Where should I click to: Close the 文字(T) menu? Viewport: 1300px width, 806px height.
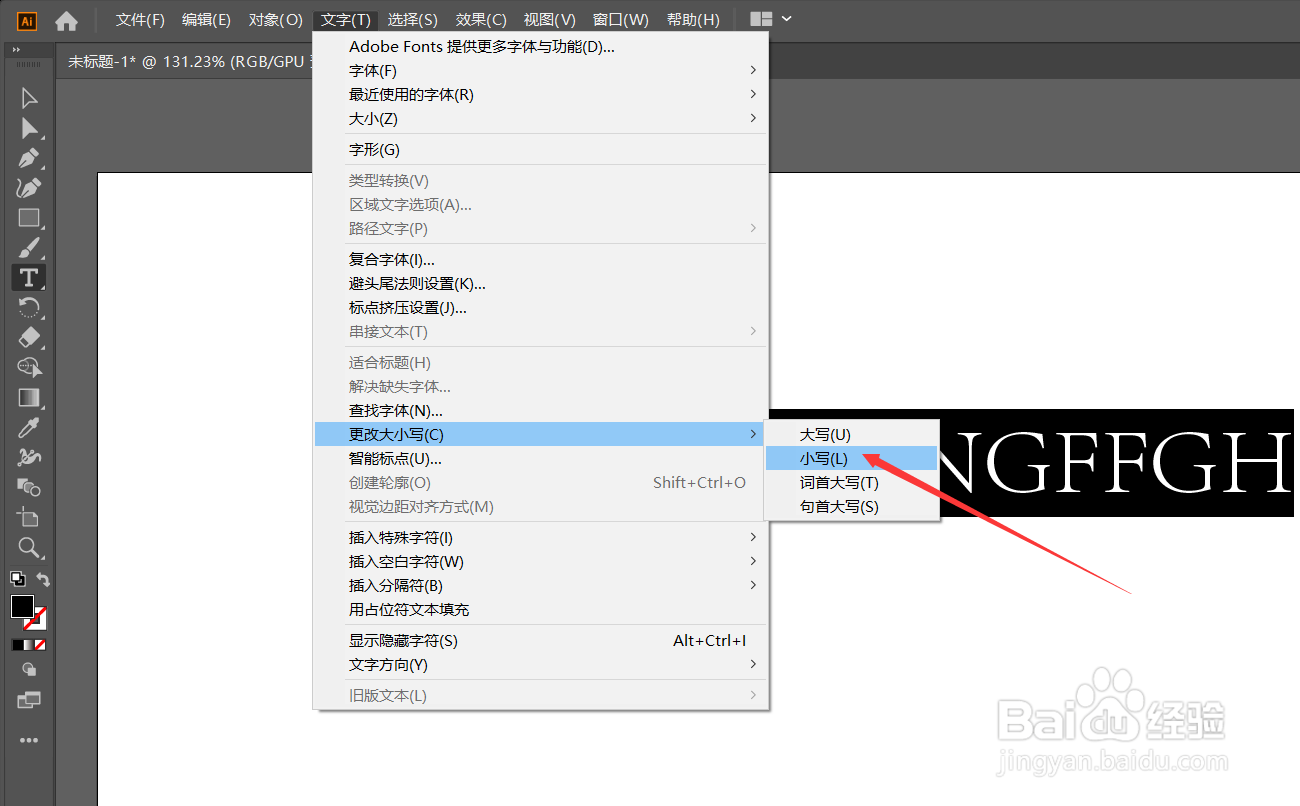pos(346,20)
